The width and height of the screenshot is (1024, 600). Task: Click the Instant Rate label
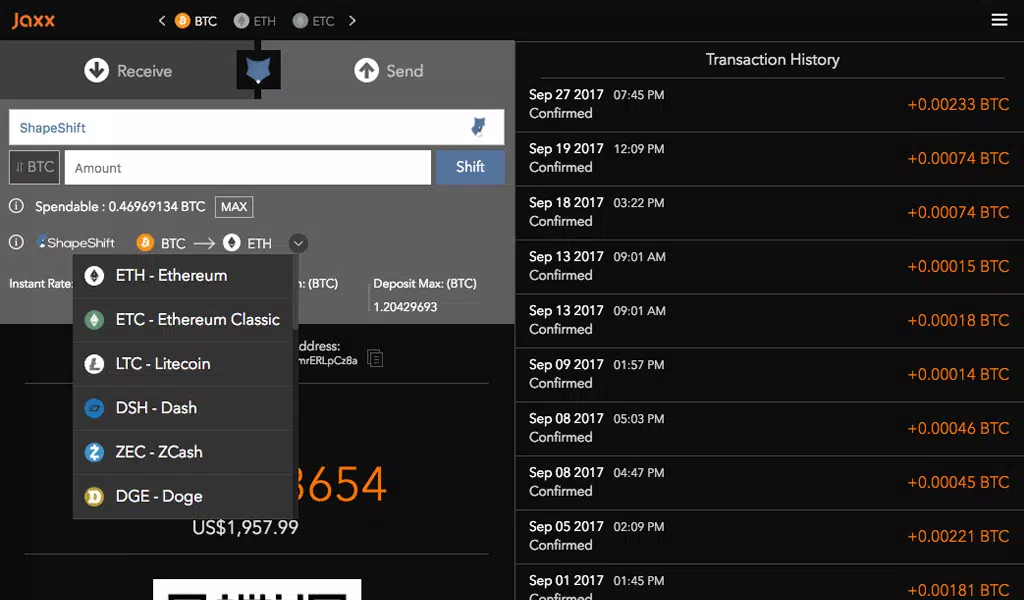pyautogui.click(x=41, y=284)
